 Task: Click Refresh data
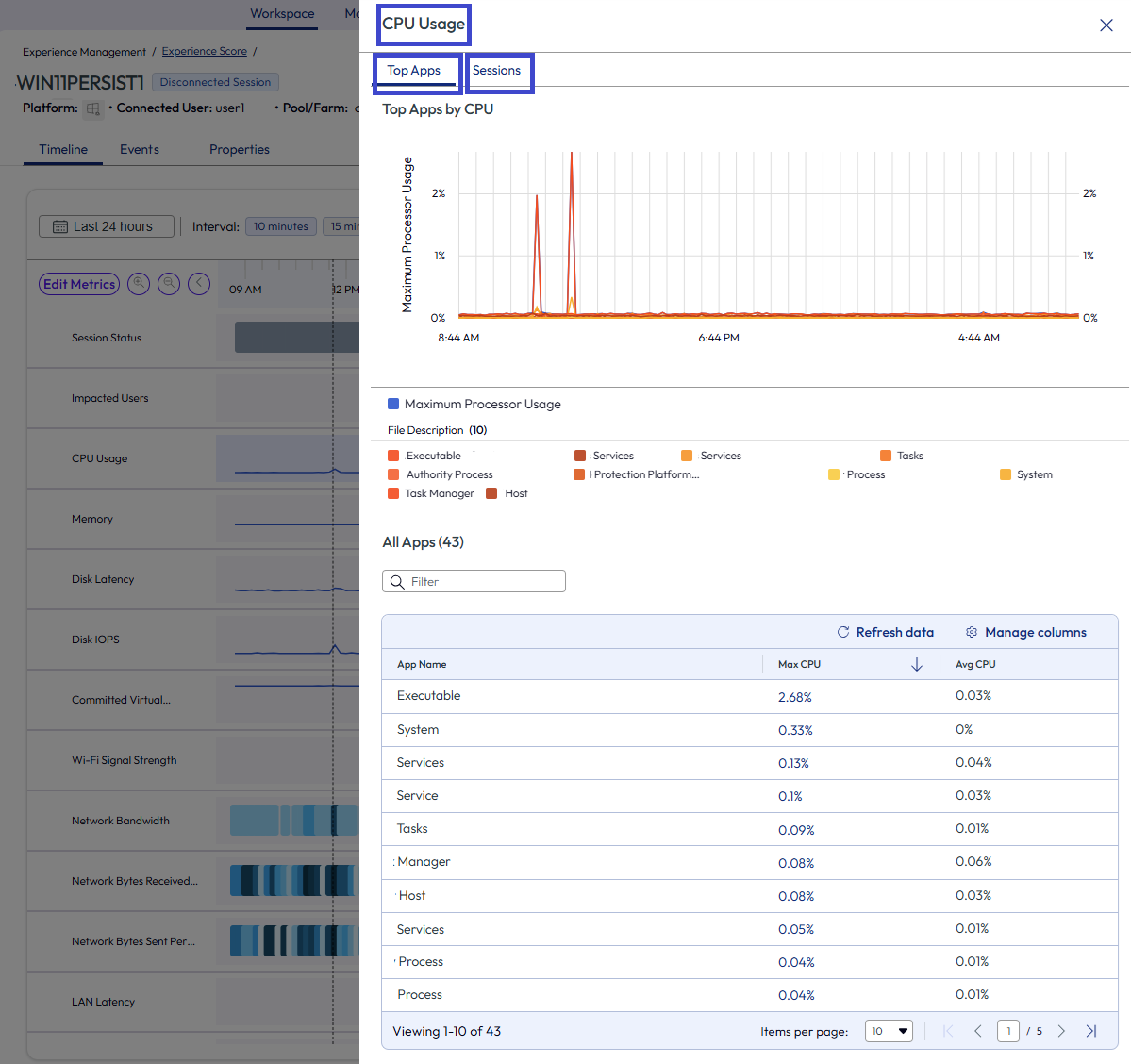click(x=885, y=632)
